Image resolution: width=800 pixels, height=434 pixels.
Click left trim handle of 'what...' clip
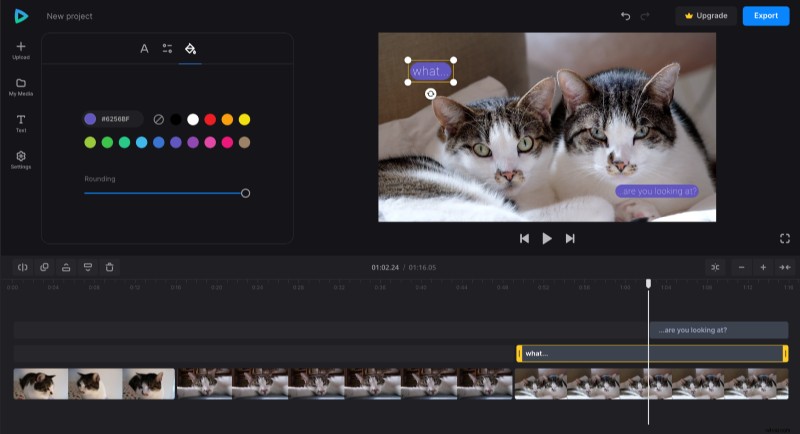519,353
